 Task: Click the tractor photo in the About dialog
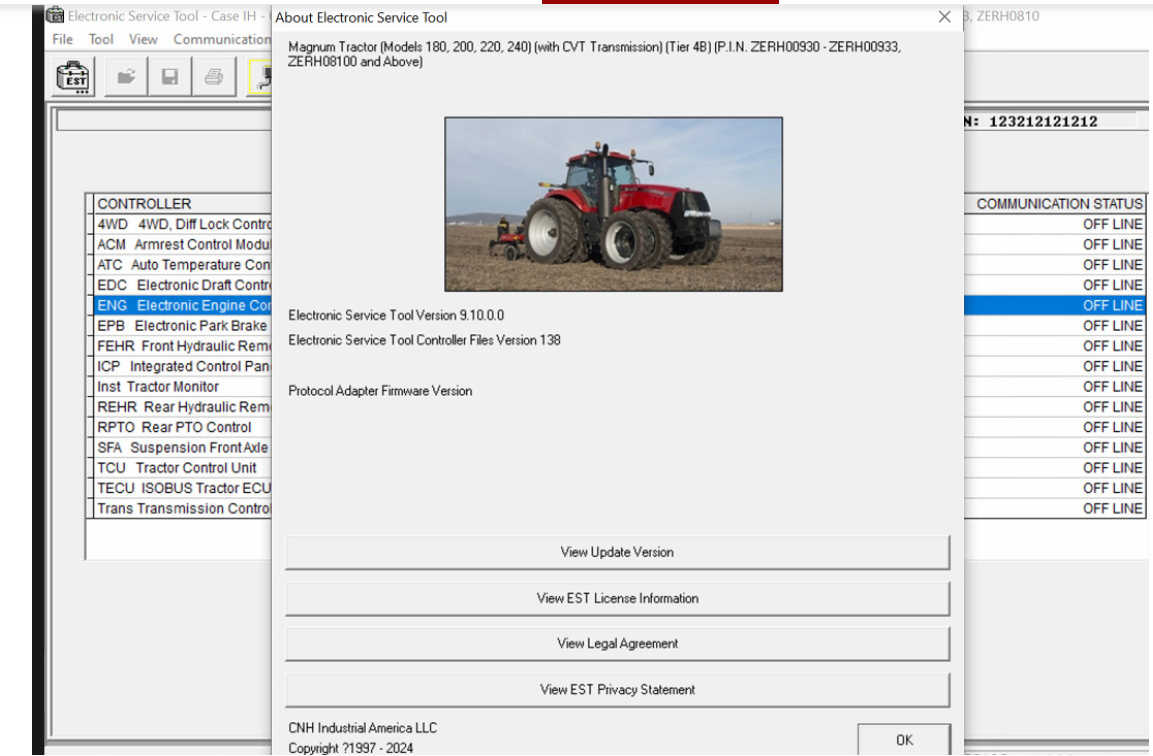click(x=613, y=203)
